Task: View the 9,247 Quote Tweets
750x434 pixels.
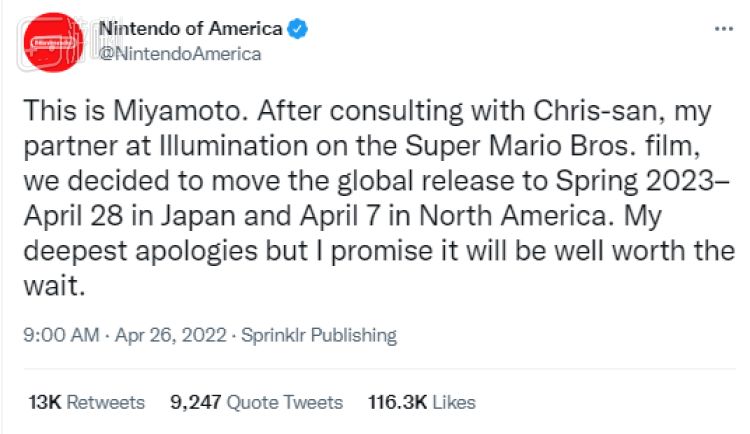Action: [256, 402]
